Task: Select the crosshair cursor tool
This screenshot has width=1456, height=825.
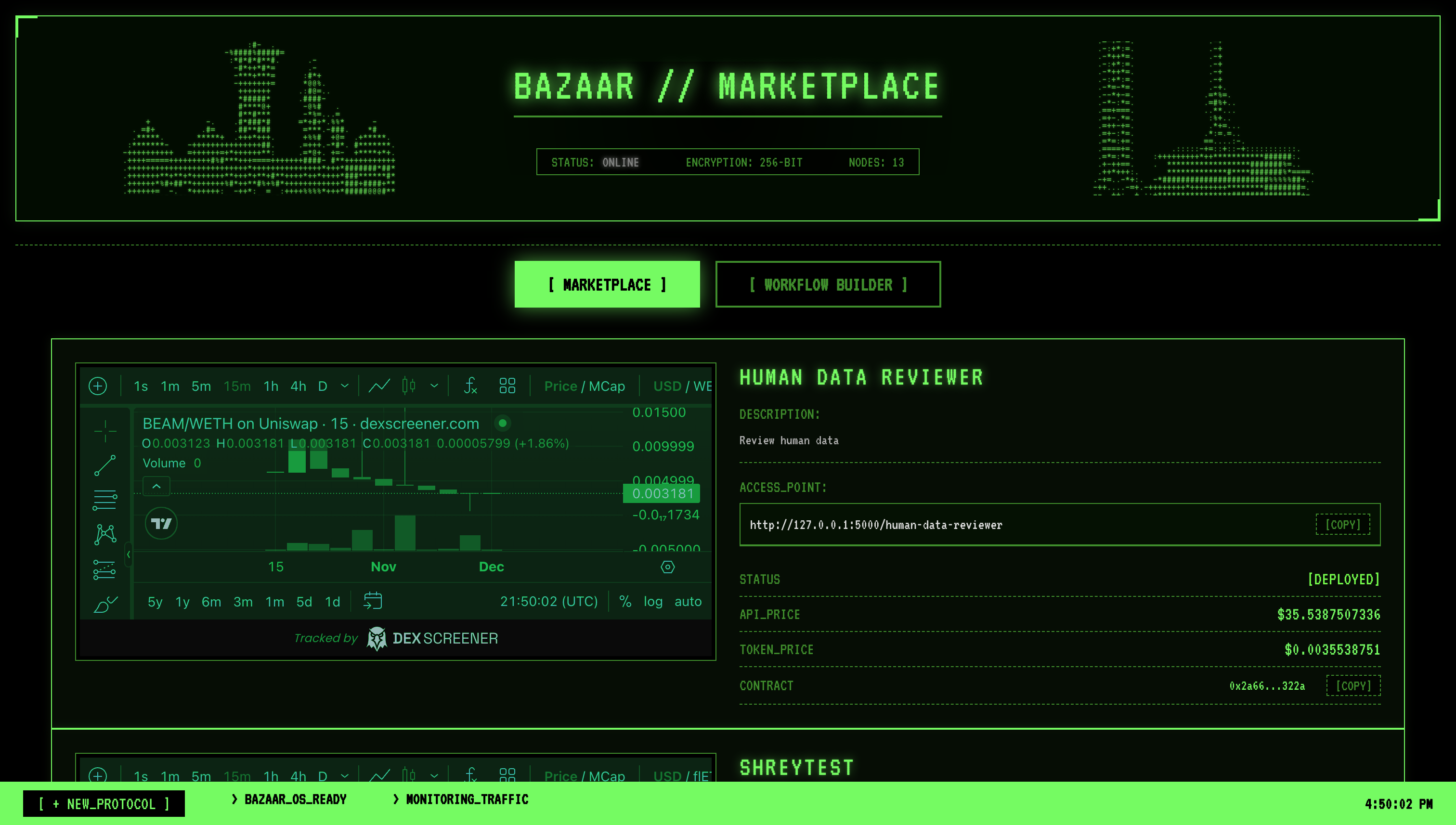Action: 105,431
